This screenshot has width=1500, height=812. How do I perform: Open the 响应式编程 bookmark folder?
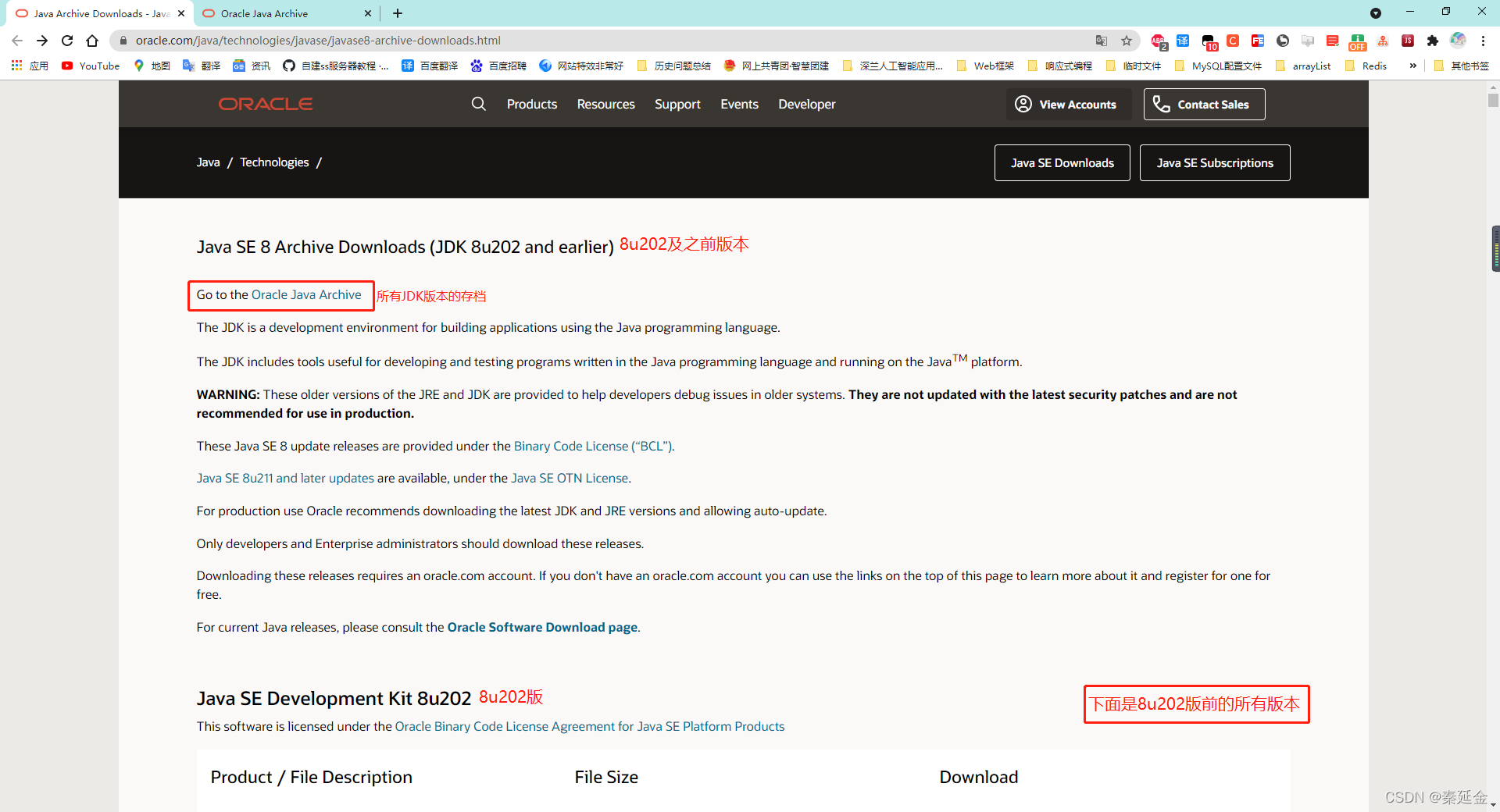point(1059,66)
